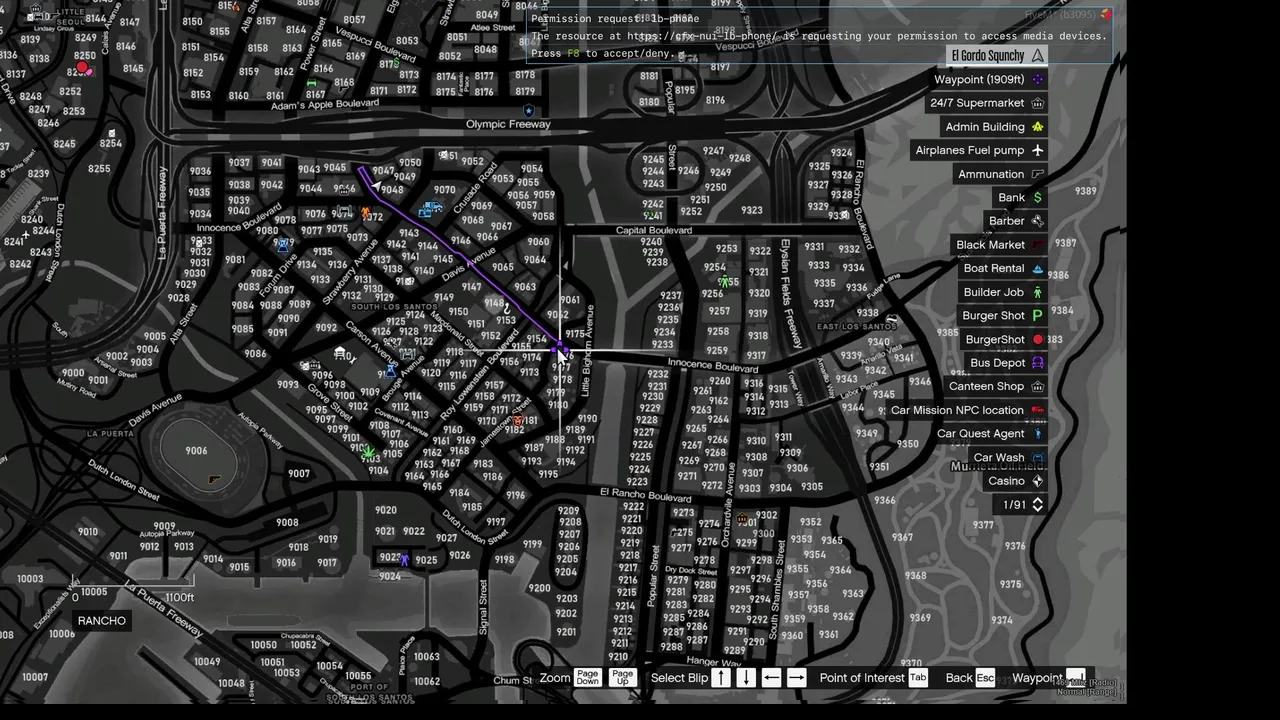Select the BurgerShot red circle icon

click(x=1038, y=340)
